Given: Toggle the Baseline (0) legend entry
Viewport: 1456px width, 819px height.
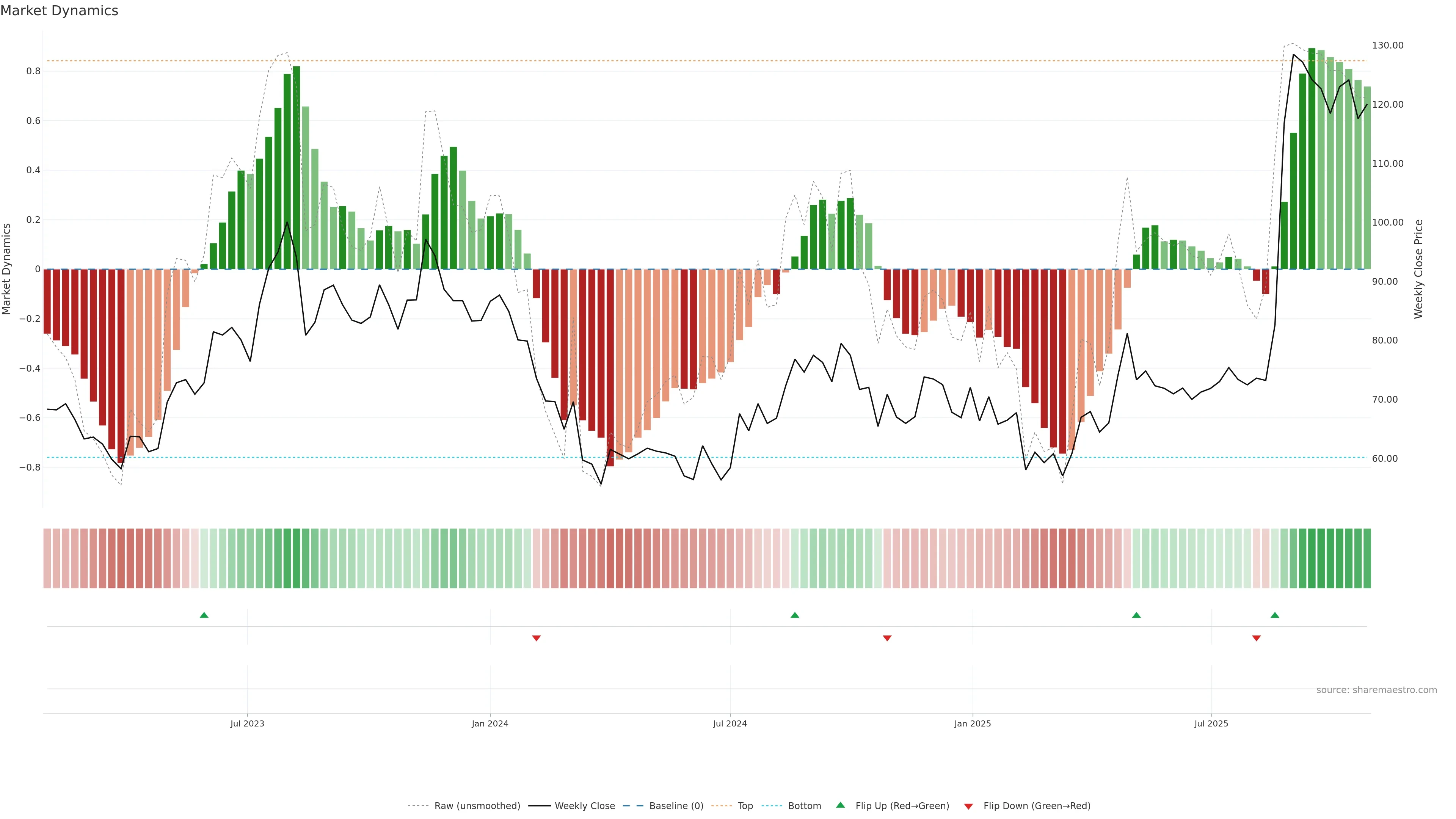Looking at the screenshot, I should click(676, 806).
